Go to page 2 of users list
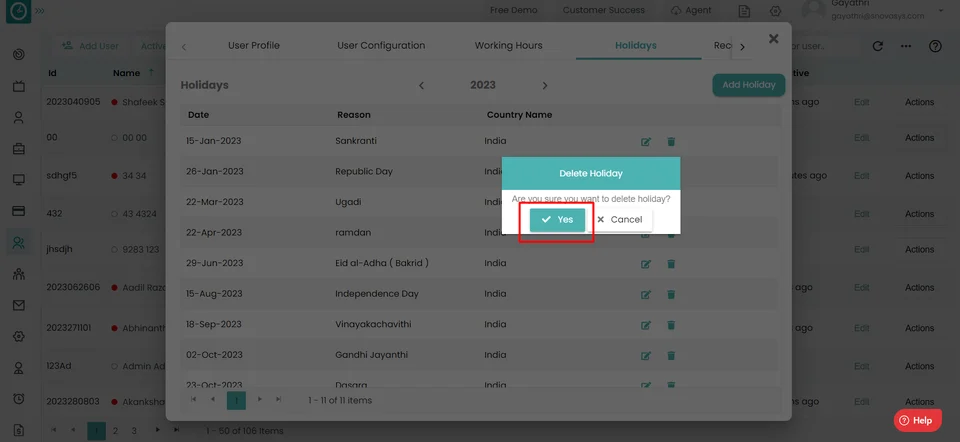Viewport: 960px width, 442px height. coord(115,430)
